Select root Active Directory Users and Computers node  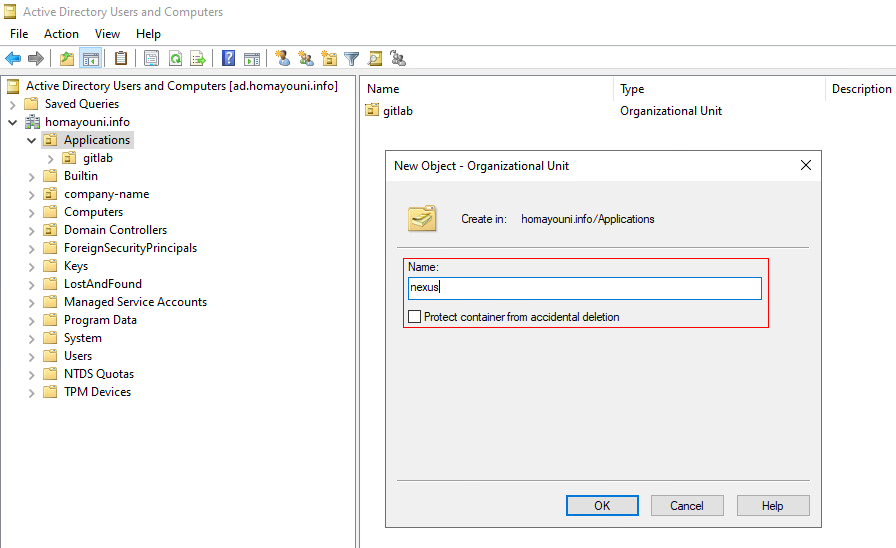tap(182, 86)
